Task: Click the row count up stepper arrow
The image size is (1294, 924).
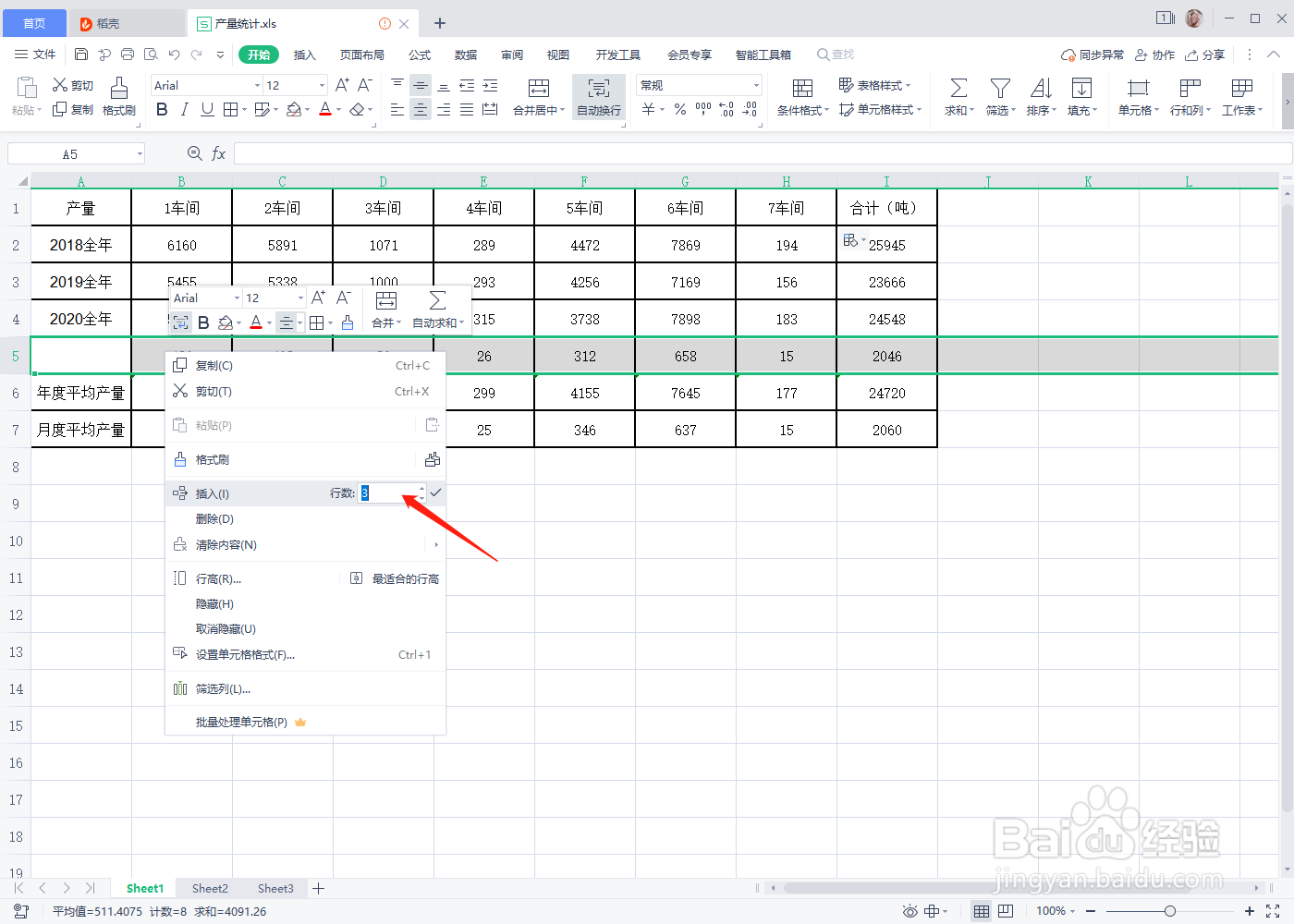Action: 422,488
